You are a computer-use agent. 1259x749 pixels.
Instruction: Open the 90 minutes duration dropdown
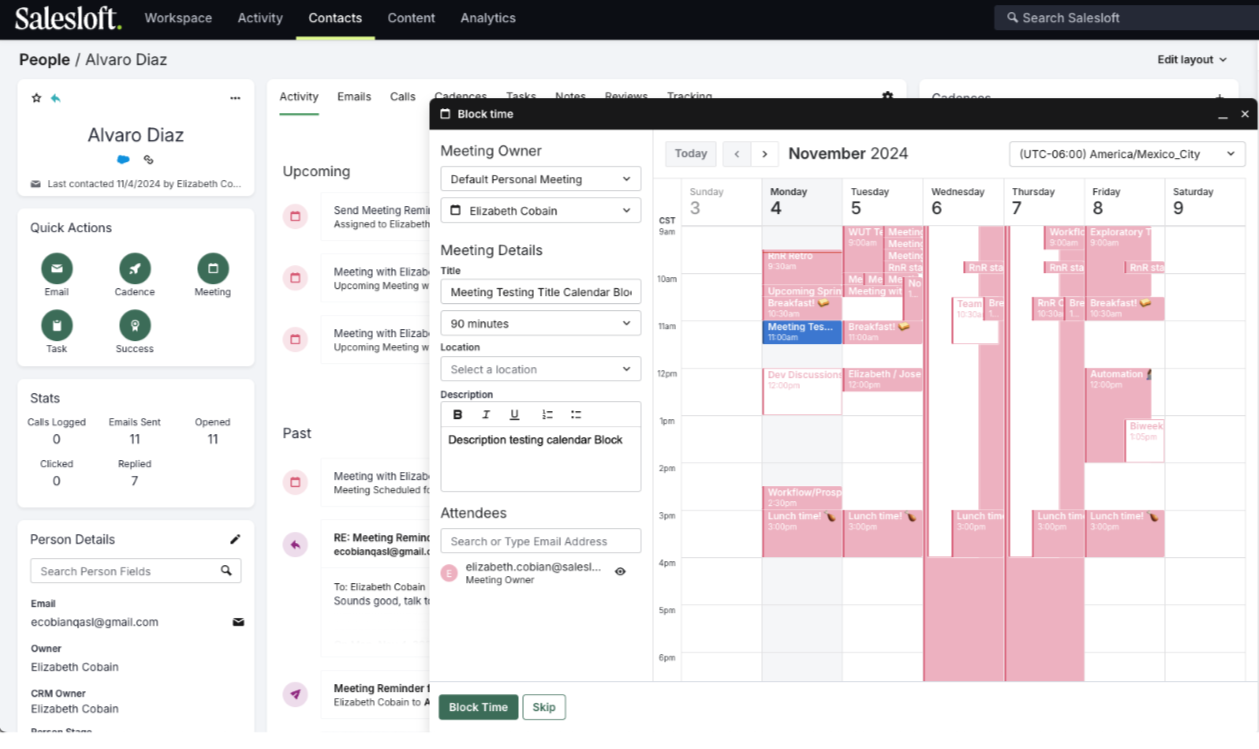click(x=541, y=324)
